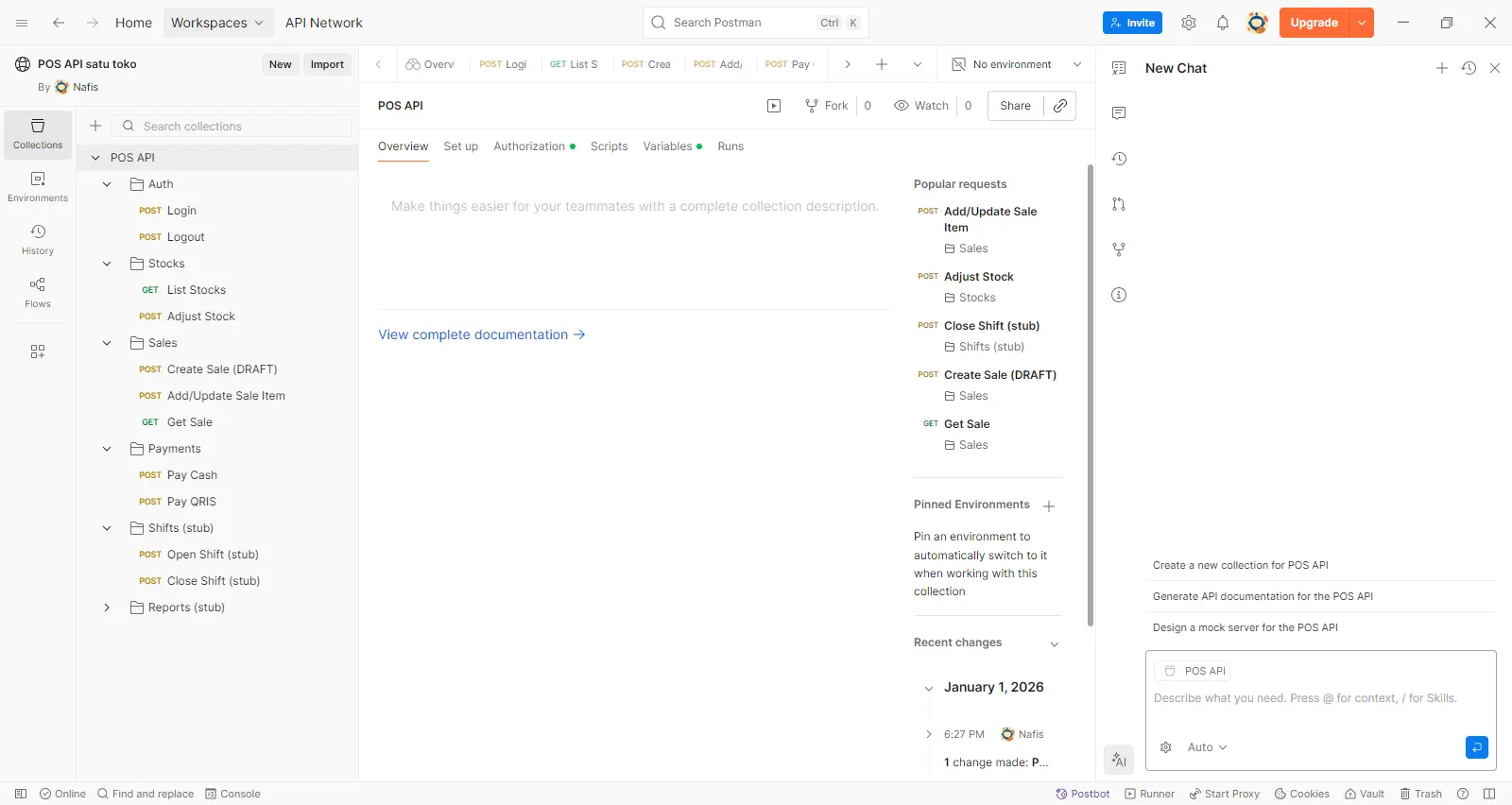Open pull requests icon in right sidebar

tap(1119, 204)
